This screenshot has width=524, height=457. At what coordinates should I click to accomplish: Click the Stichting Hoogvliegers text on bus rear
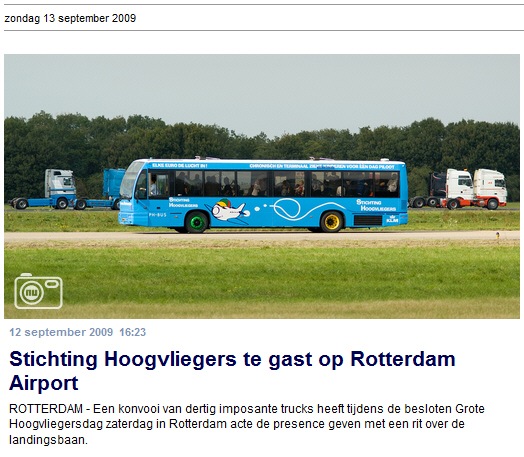pyautogui.click(x=376, y=205)
